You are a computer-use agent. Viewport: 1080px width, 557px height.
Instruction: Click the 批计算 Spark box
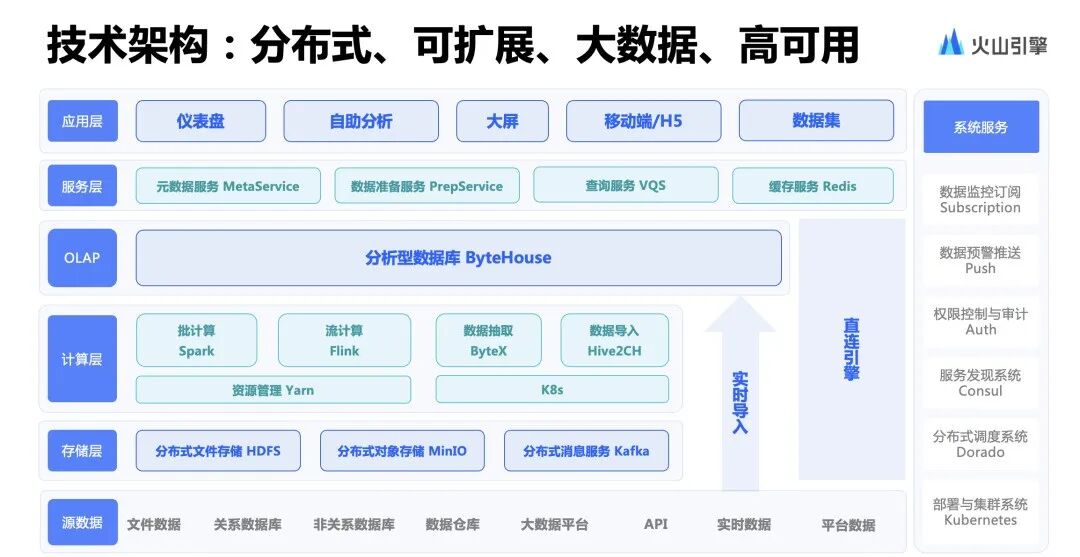click(x=196, y=340)
